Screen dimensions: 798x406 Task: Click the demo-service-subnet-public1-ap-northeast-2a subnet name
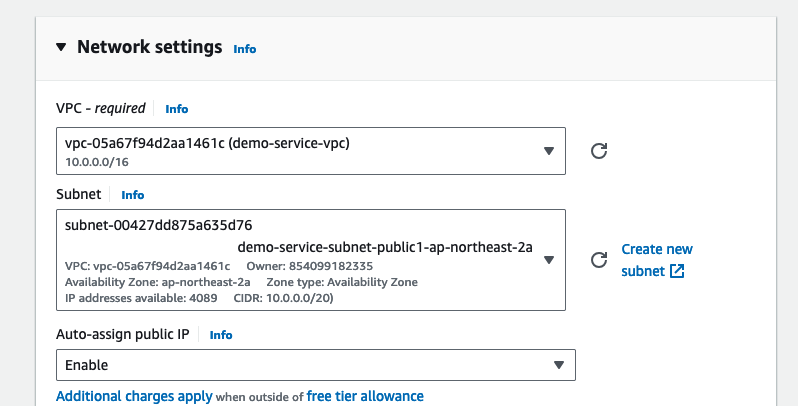[x=385, y=247]
